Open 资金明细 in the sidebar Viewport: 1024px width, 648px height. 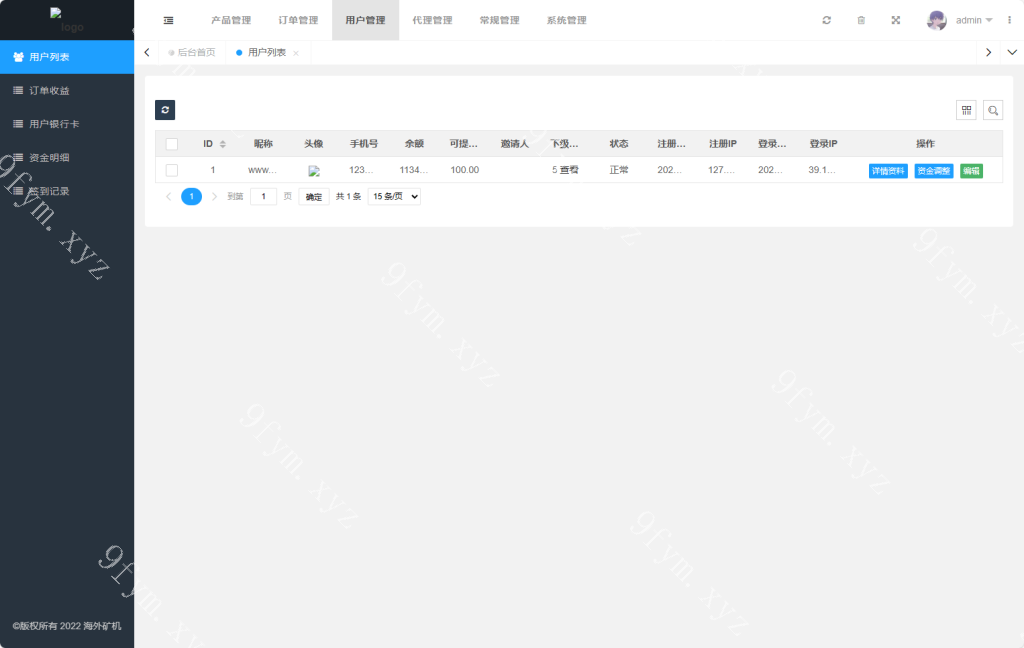tap(67, 157)
